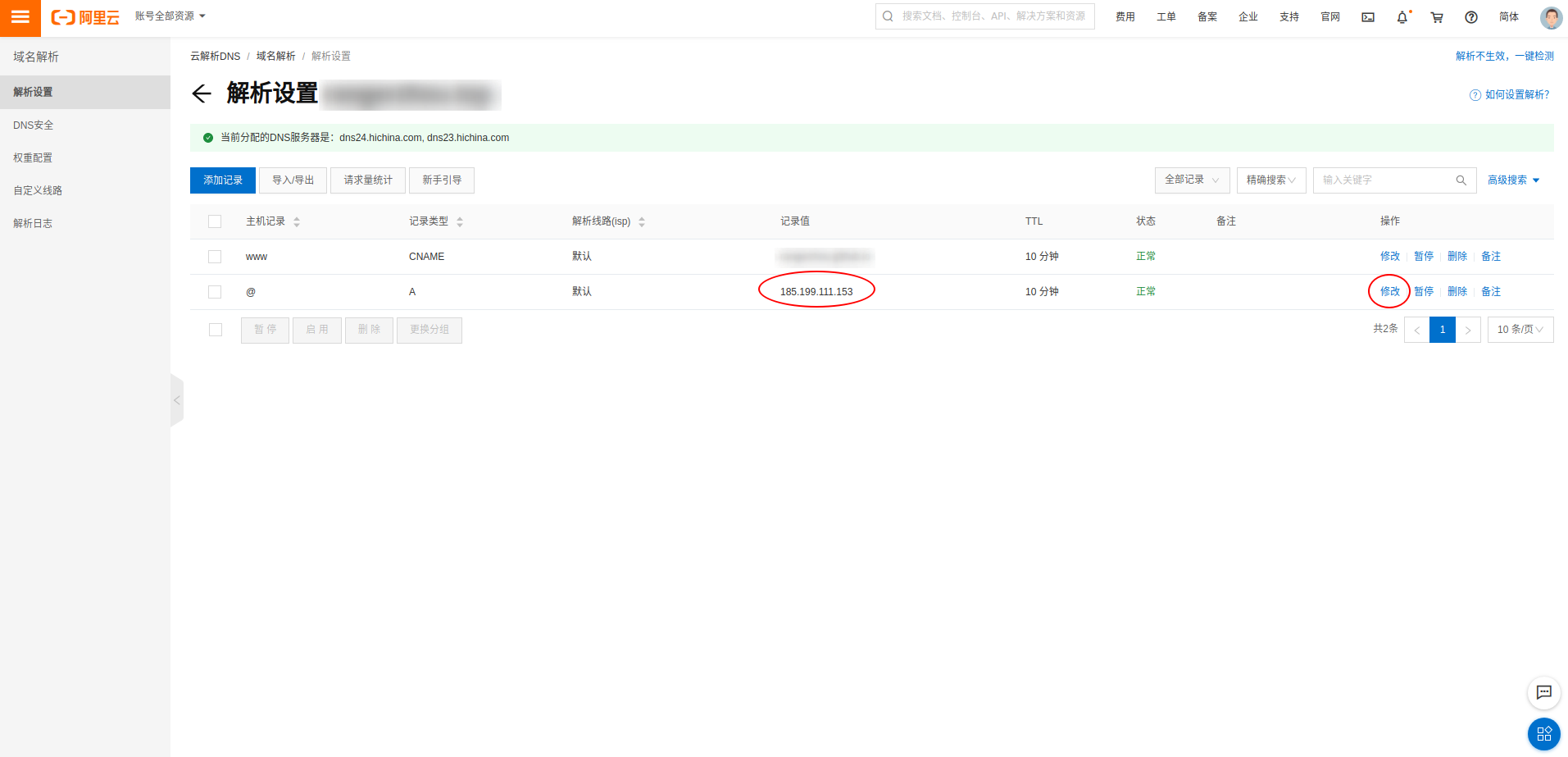Sort by 解析线路(isp) column
Screen dimensions: 1568x757
(x=642, y=221)
